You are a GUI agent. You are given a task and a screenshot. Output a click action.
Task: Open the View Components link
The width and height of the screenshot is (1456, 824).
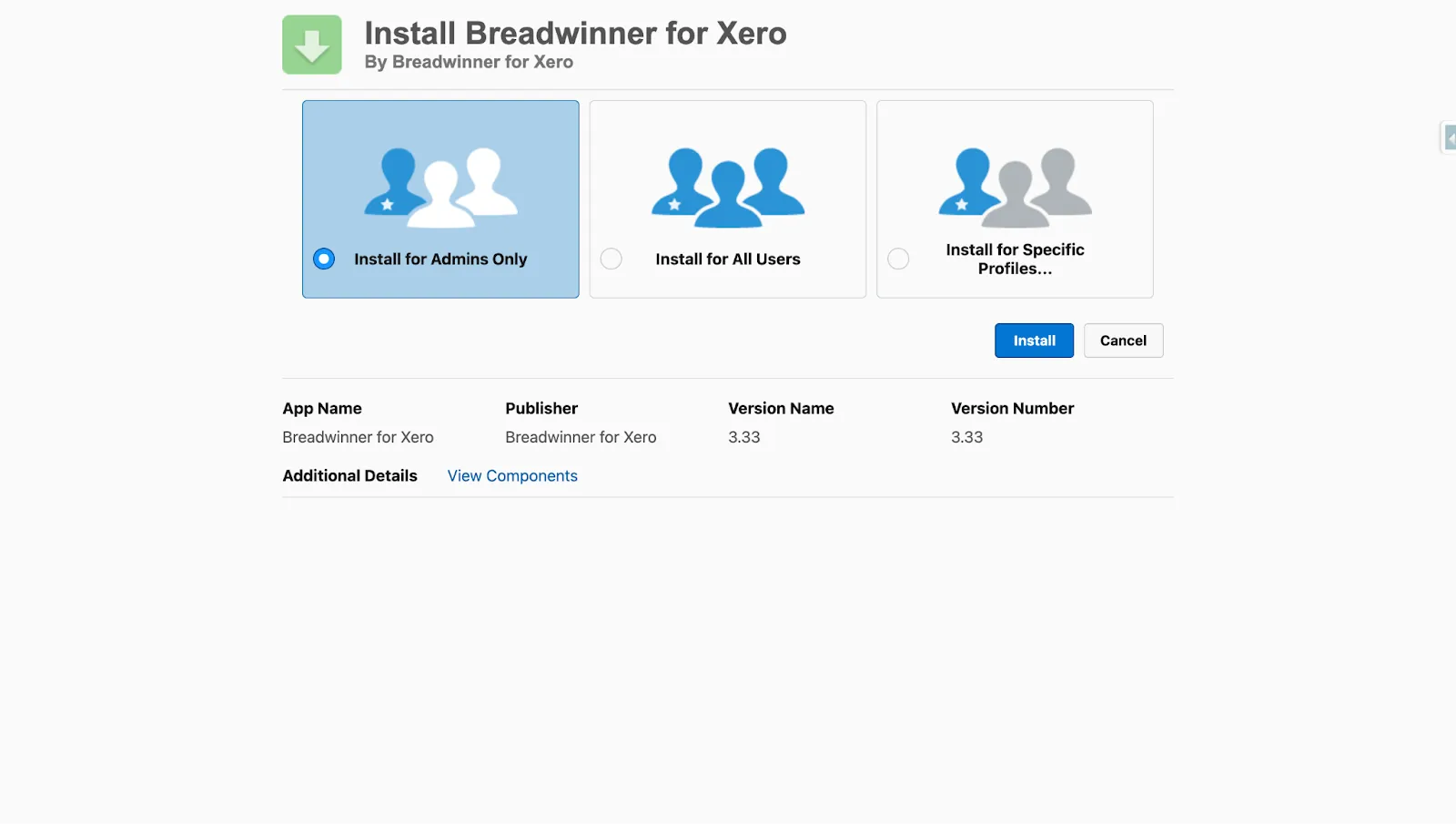[512, 476]
